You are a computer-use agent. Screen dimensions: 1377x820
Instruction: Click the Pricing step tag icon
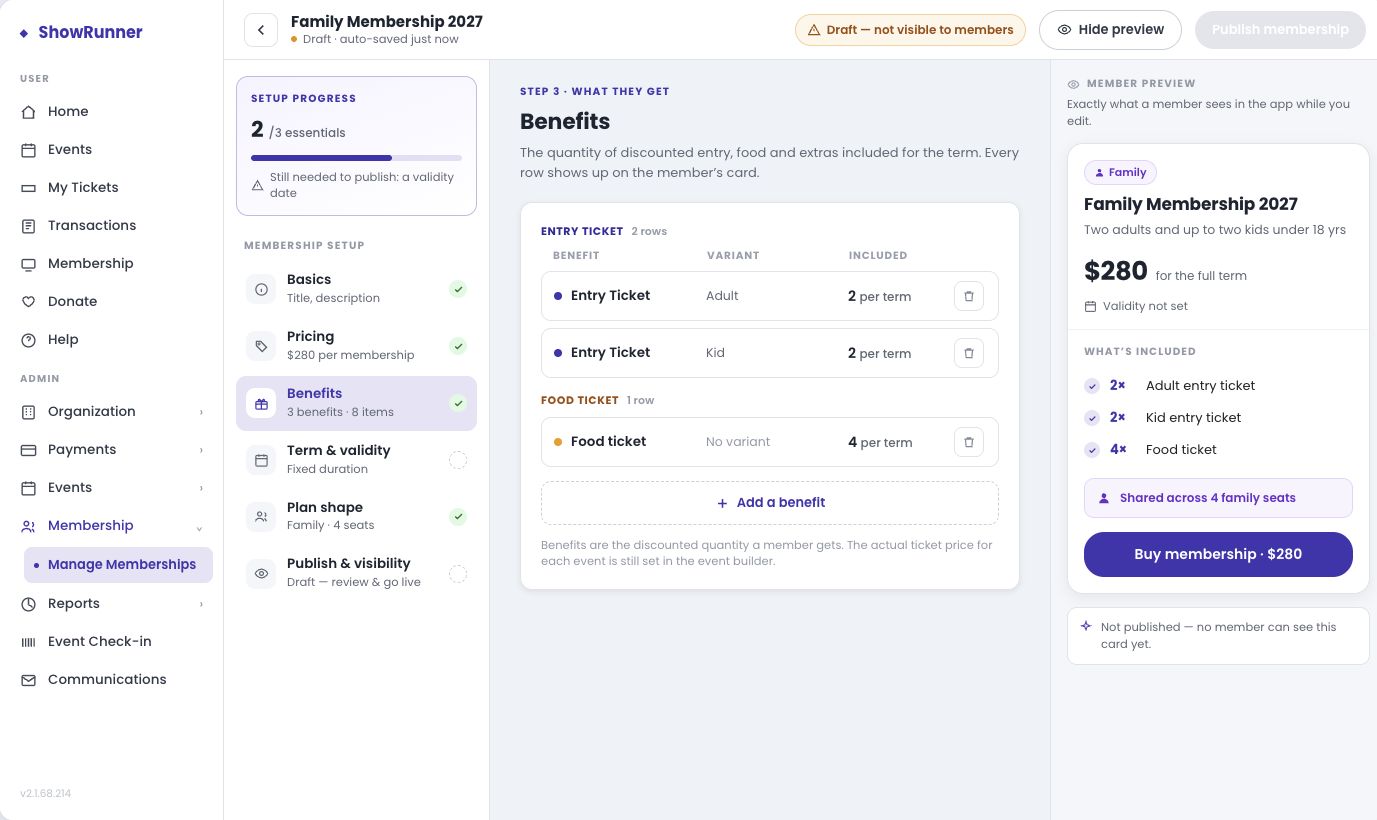[261, 346]
